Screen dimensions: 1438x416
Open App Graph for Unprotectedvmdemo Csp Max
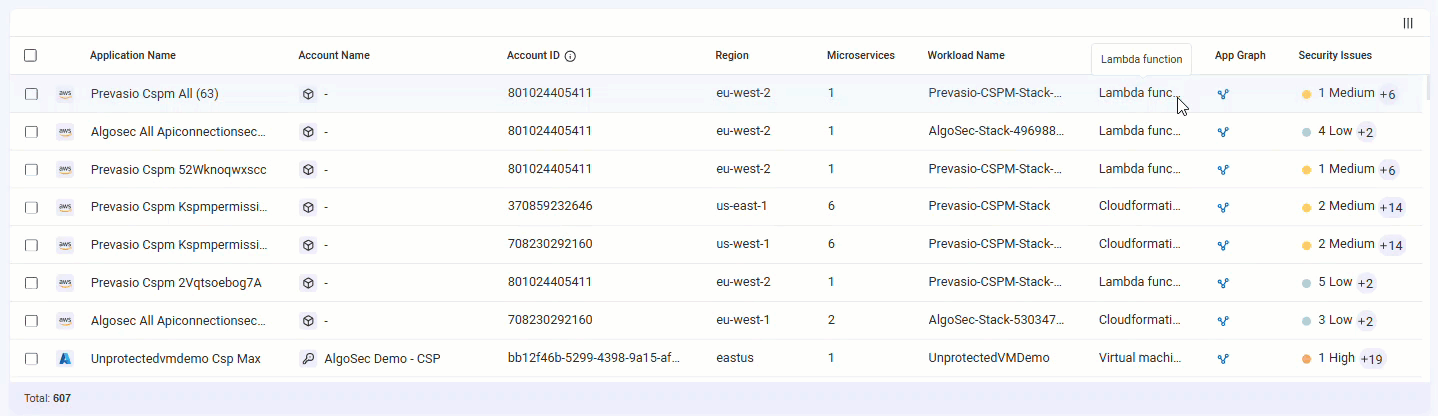click(x=1222, y=358)
